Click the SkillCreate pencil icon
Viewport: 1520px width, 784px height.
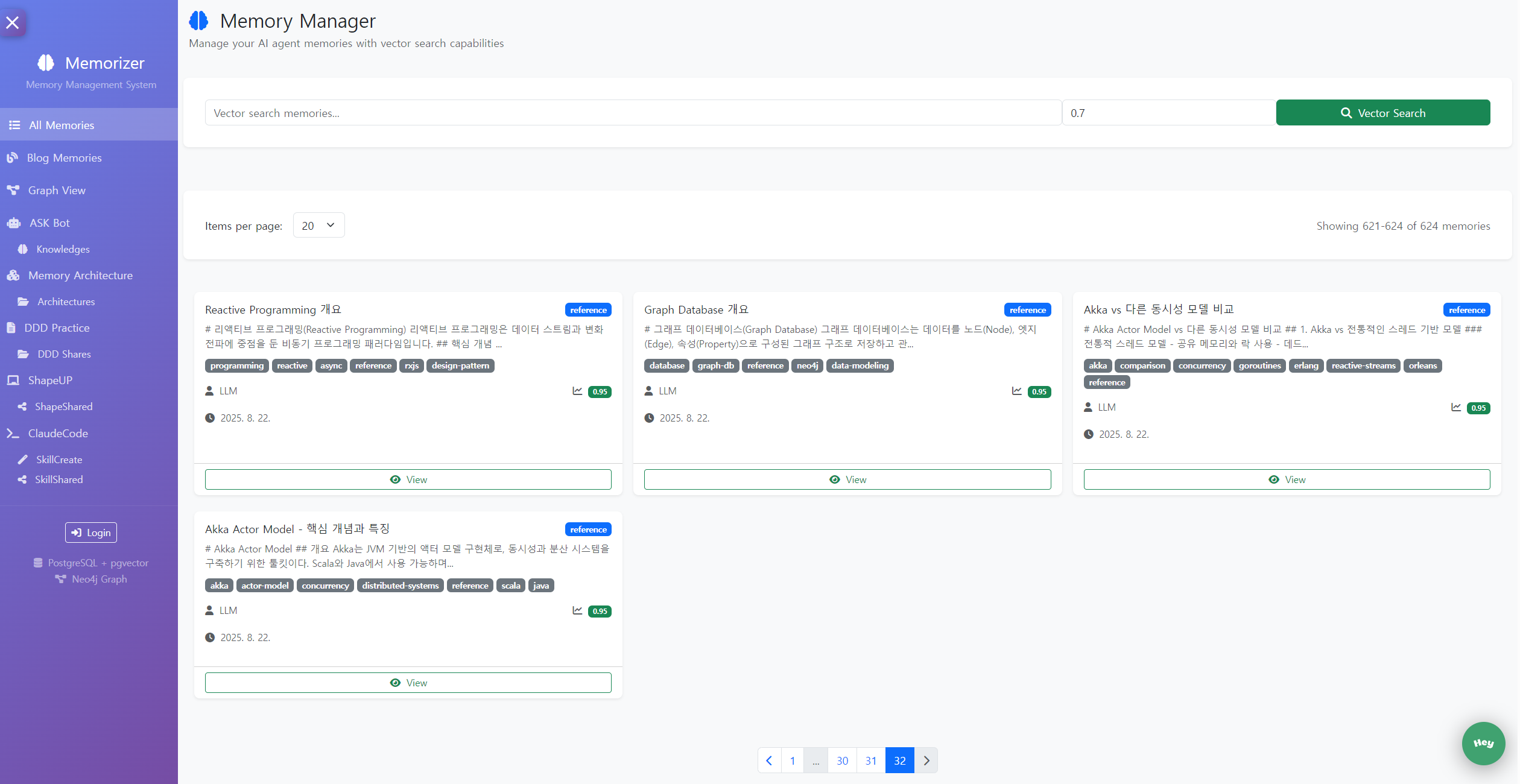click(23, 460)
